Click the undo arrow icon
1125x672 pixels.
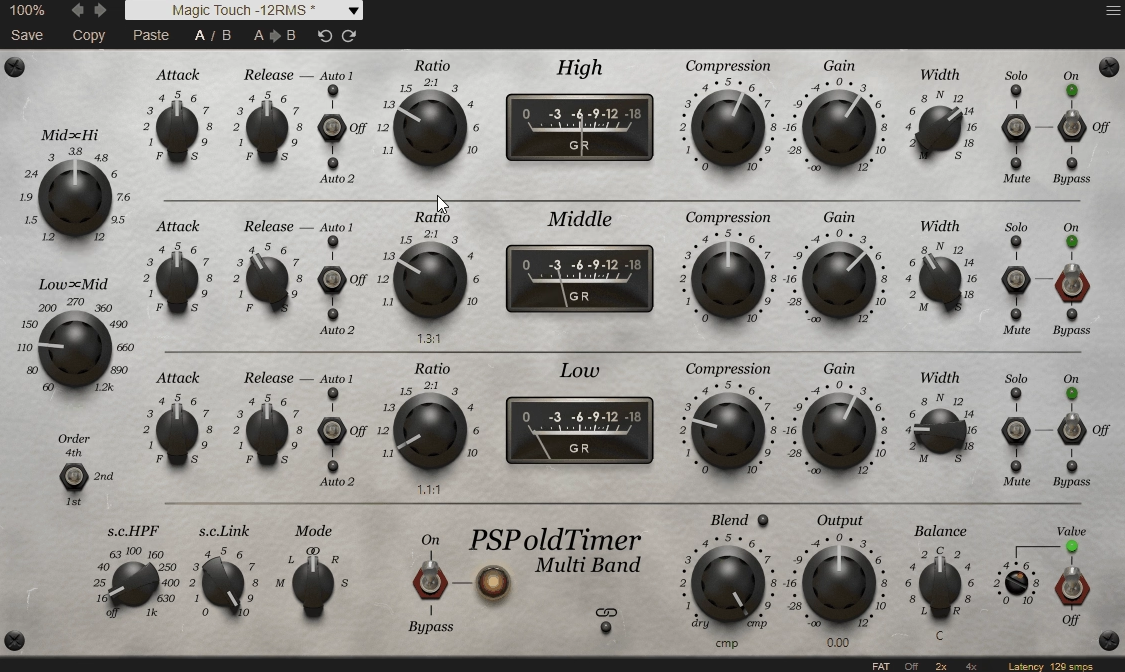pos(324,36)
